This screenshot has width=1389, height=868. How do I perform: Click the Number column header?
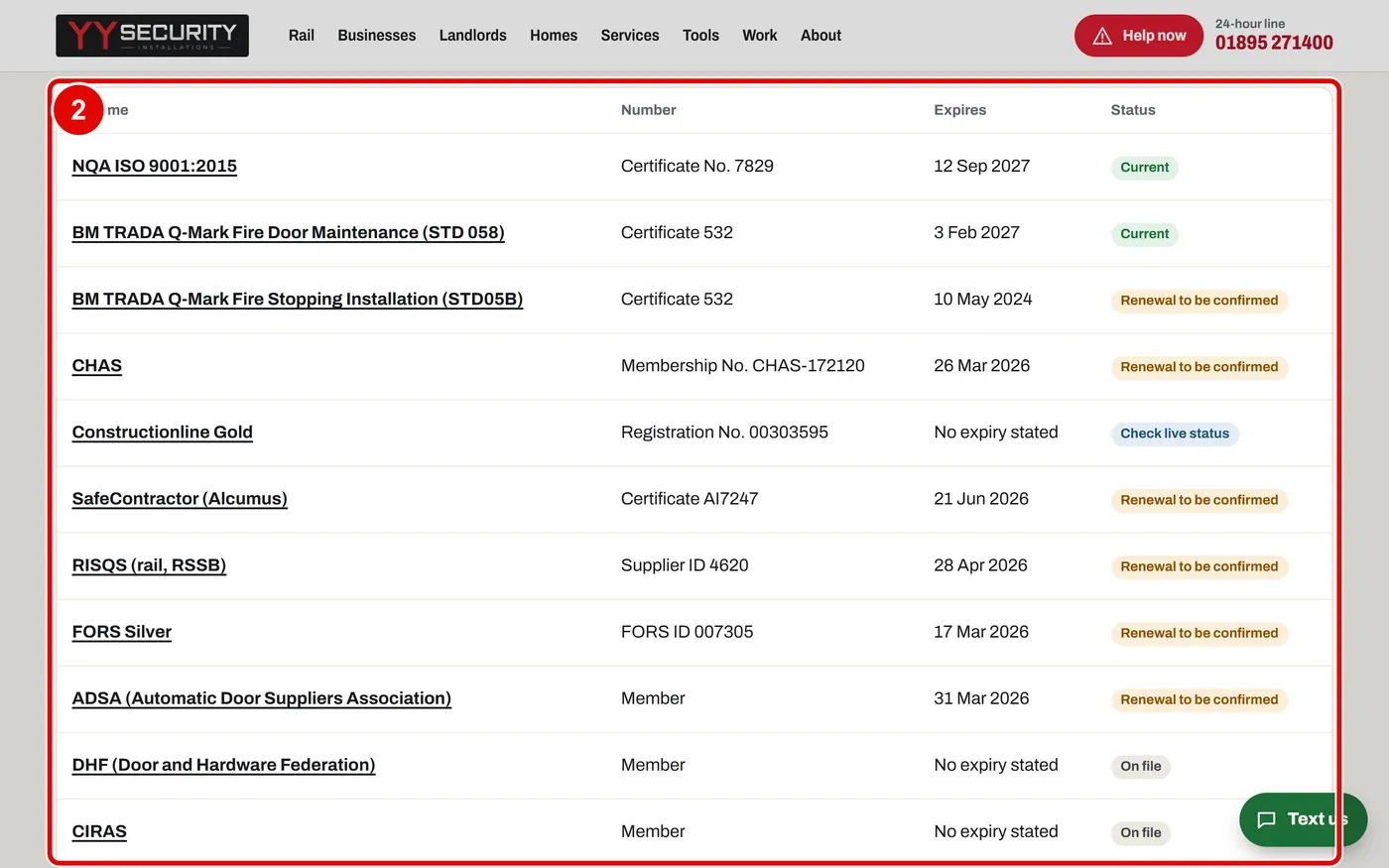648,110
